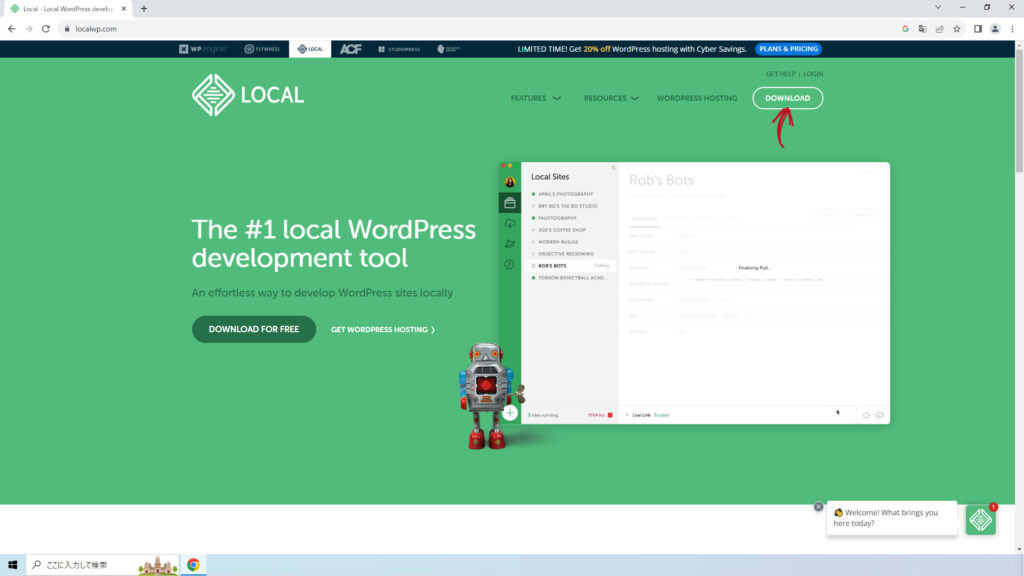The height and width of the screenshot is (576, 1024).
Task: Click the browser forward arrow
Action: [x=29, y=29]
